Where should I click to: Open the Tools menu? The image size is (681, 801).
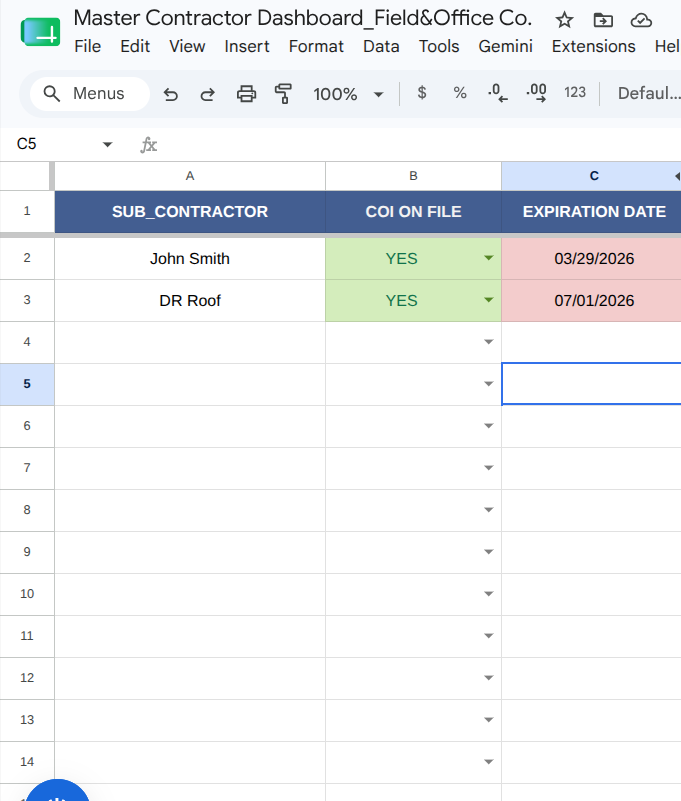click(x=439, y=46)
